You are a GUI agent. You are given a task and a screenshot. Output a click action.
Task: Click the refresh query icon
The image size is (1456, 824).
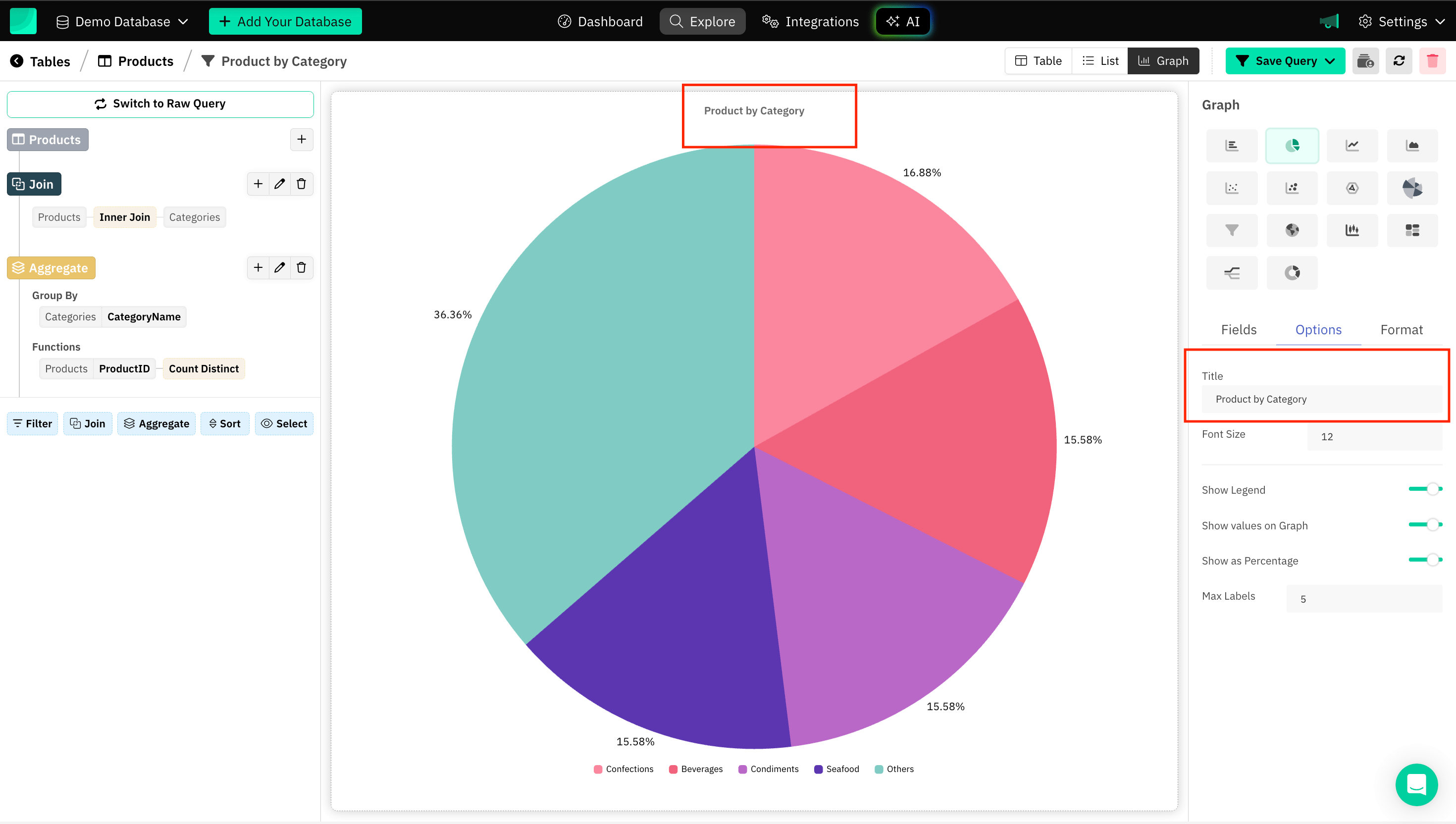(x=1399, y=60)
